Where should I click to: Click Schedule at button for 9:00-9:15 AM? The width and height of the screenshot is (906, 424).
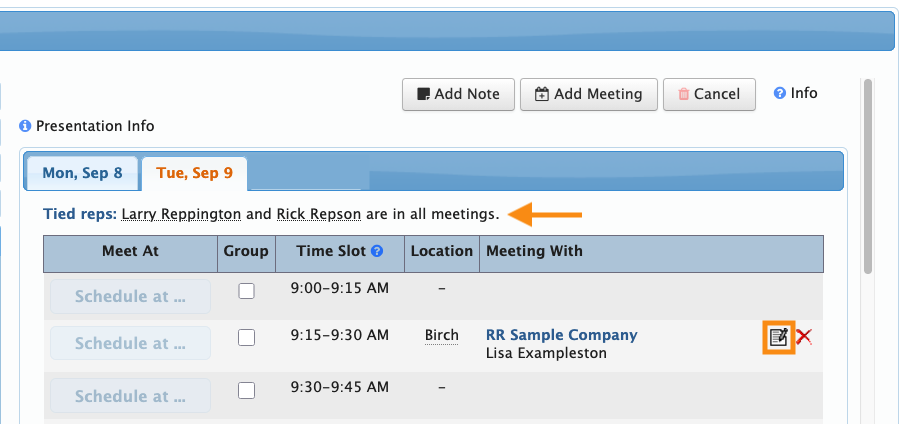130,297
